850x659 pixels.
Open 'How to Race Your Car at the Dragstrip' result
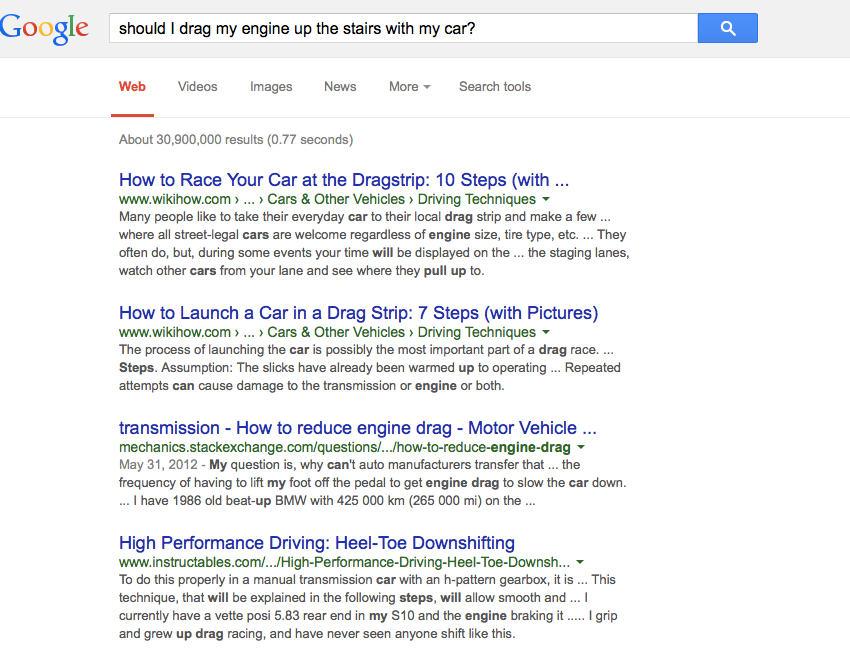[x=344, y=180]
